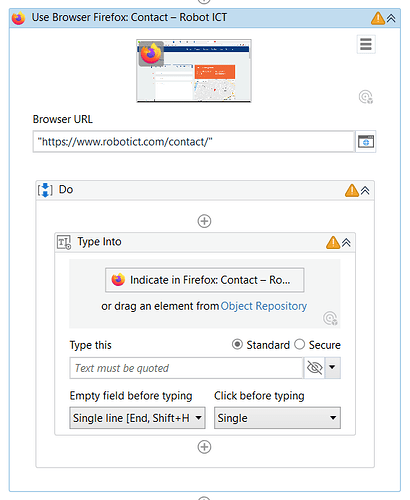Image resolution: width=410 pixels, height=500 pixels.
Task: Add activity with plus icon above Type Into
Action: point(204,221)
